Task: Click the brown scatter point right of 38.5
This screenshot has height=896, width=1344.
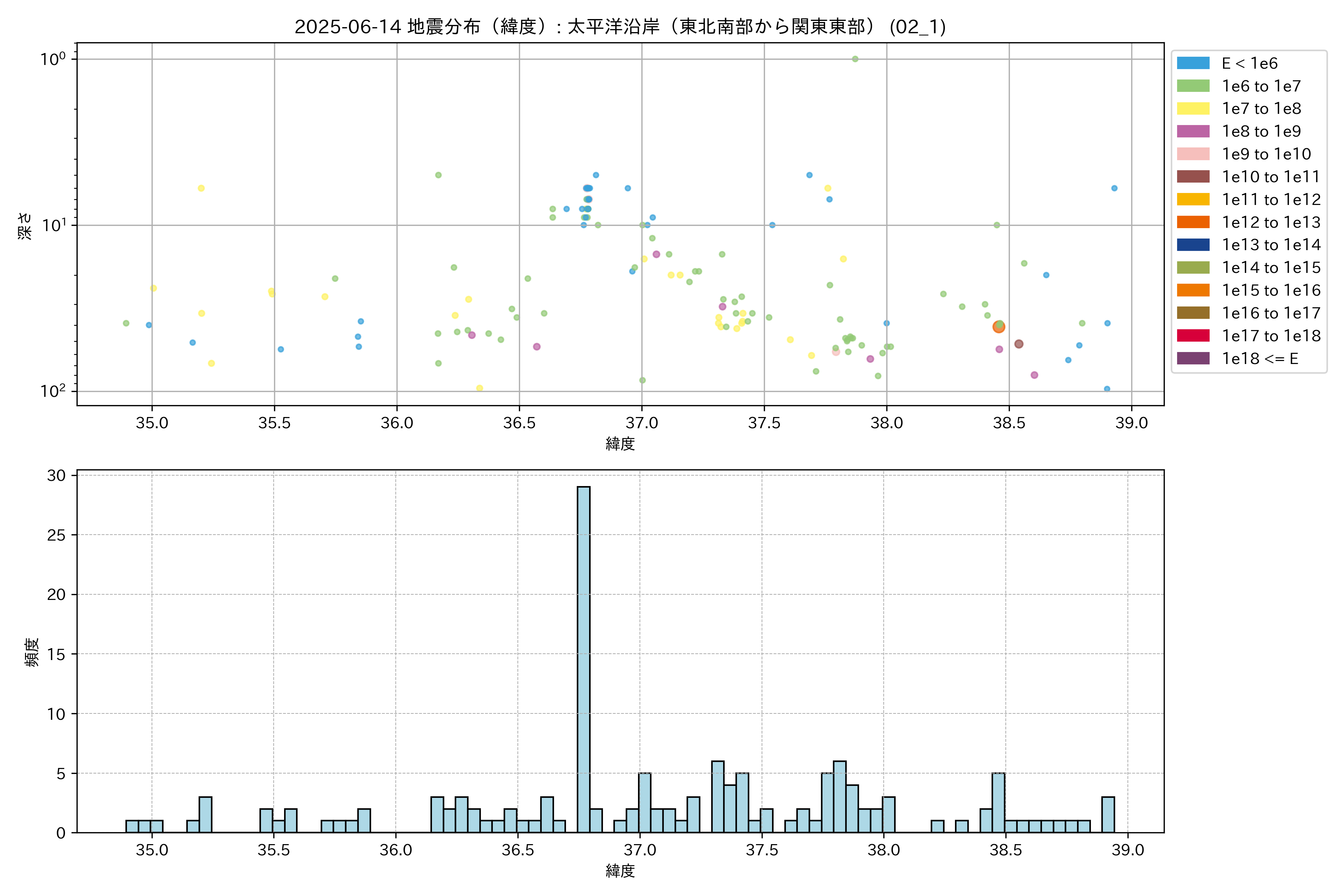Action: click(x=1019, y=344)
